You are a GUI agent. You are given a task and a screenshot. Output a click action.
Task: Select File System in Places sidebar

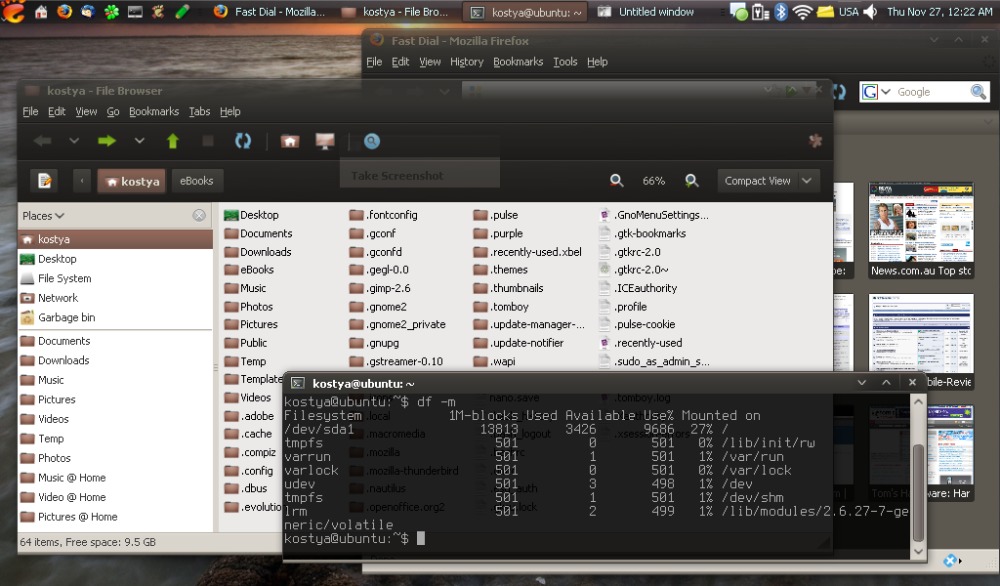tap(115, 279)
